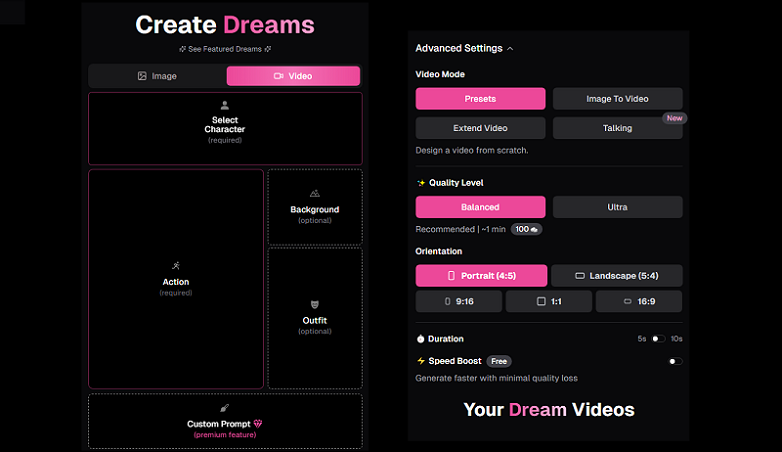Select Presets video mode
The height and width of the screenshot is (452, 782).
(480, 99)
